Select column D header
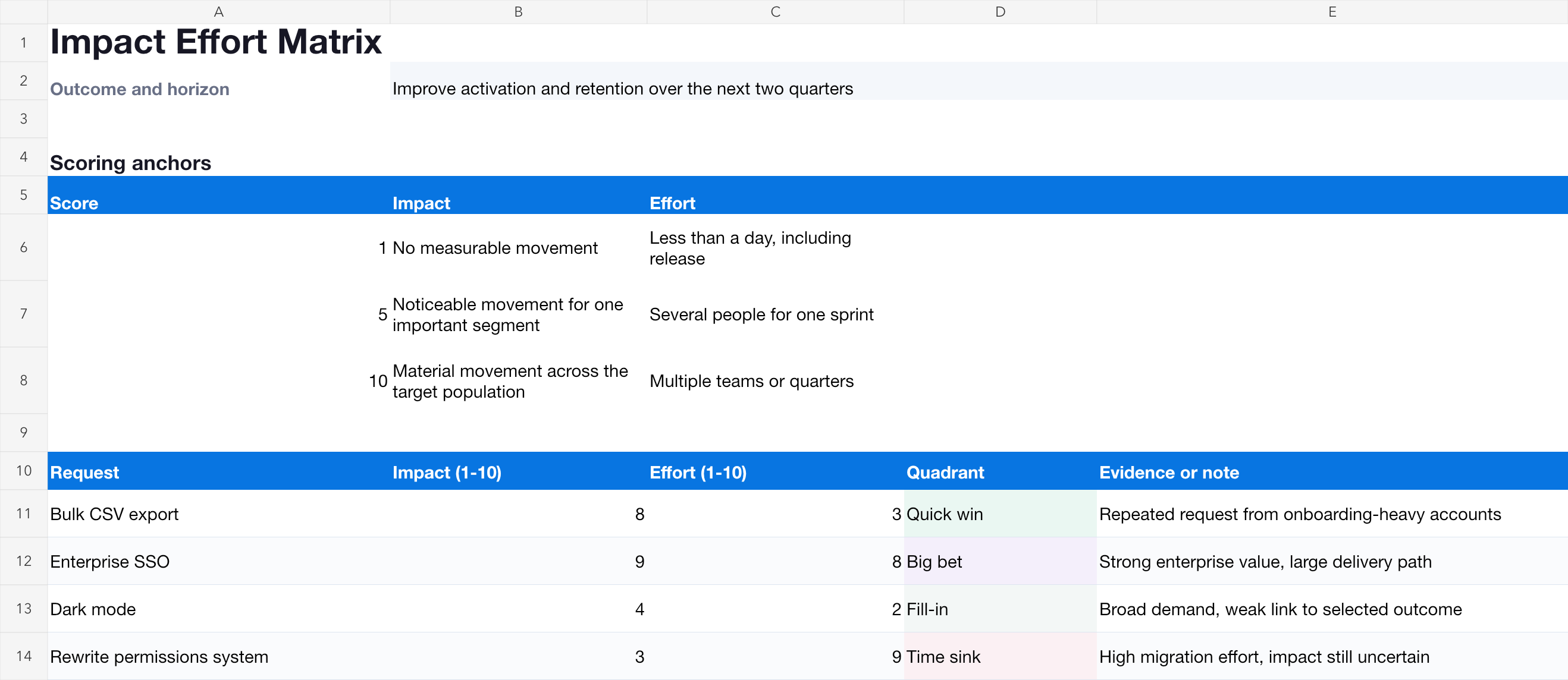The image size is (1568, 680). click(1000, 11)
